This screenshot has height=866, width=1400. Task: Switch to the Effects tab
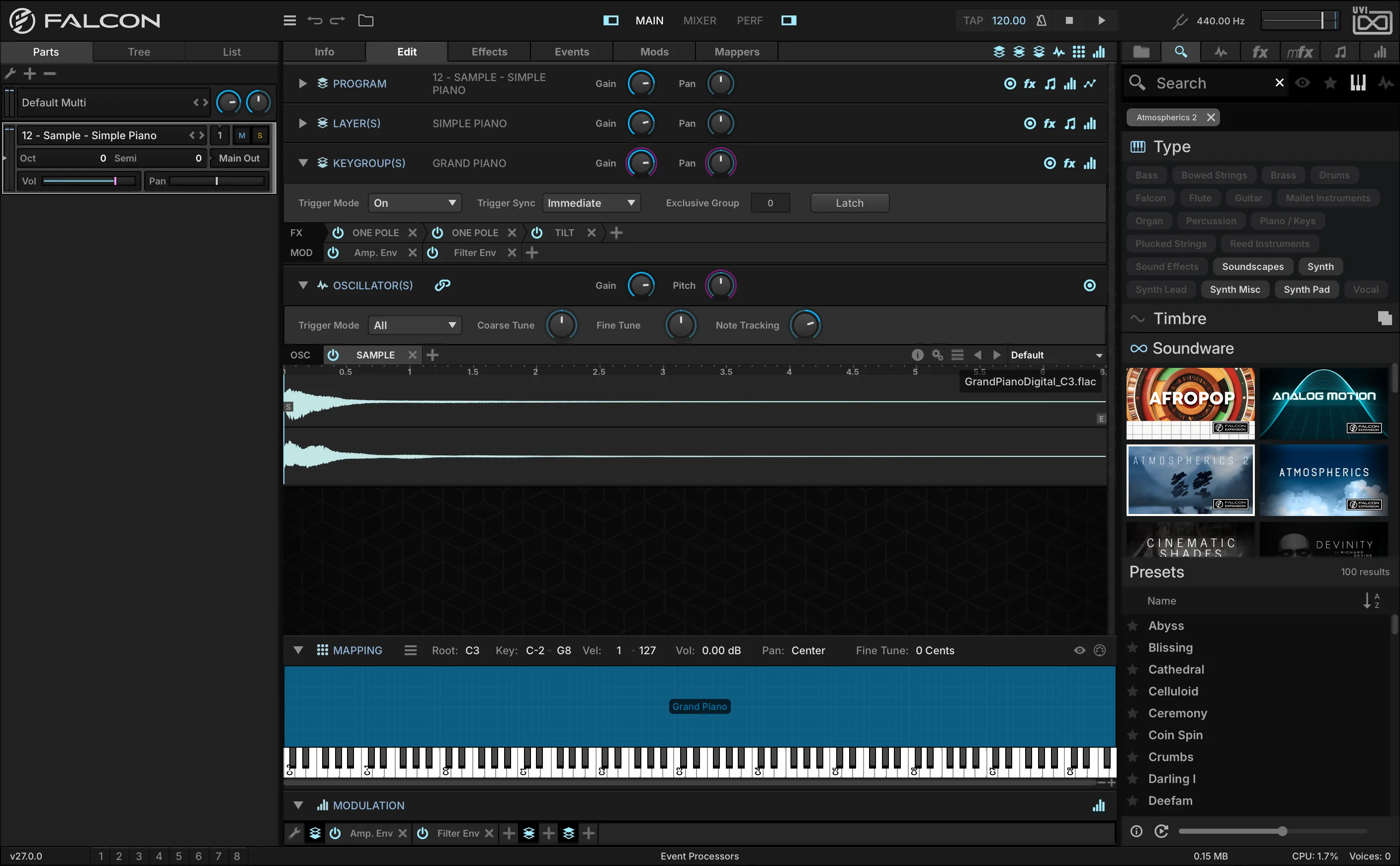489,52
